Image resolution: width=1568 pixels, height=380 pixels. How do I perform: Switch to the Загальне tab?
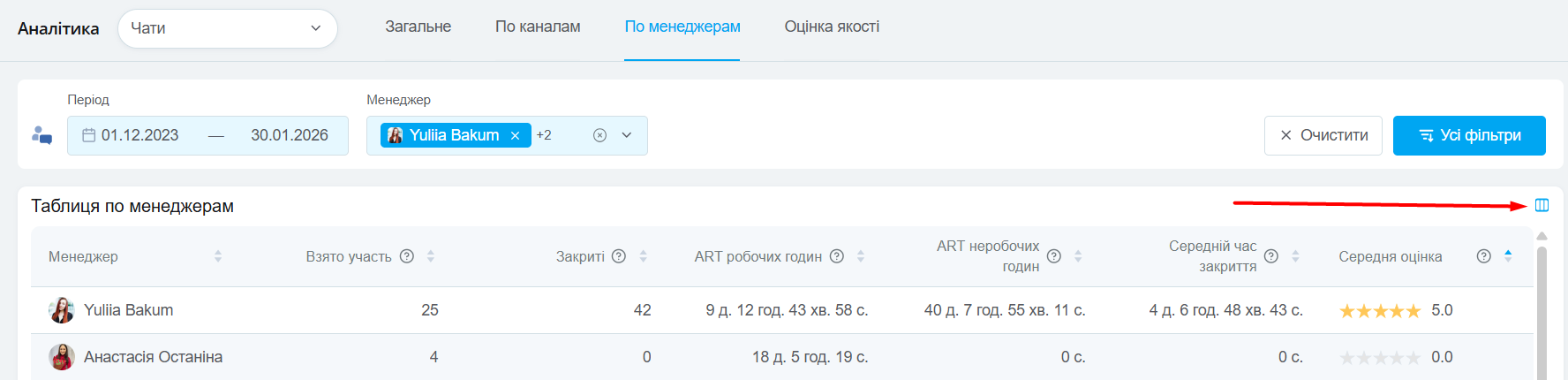(x=418, y=27)
